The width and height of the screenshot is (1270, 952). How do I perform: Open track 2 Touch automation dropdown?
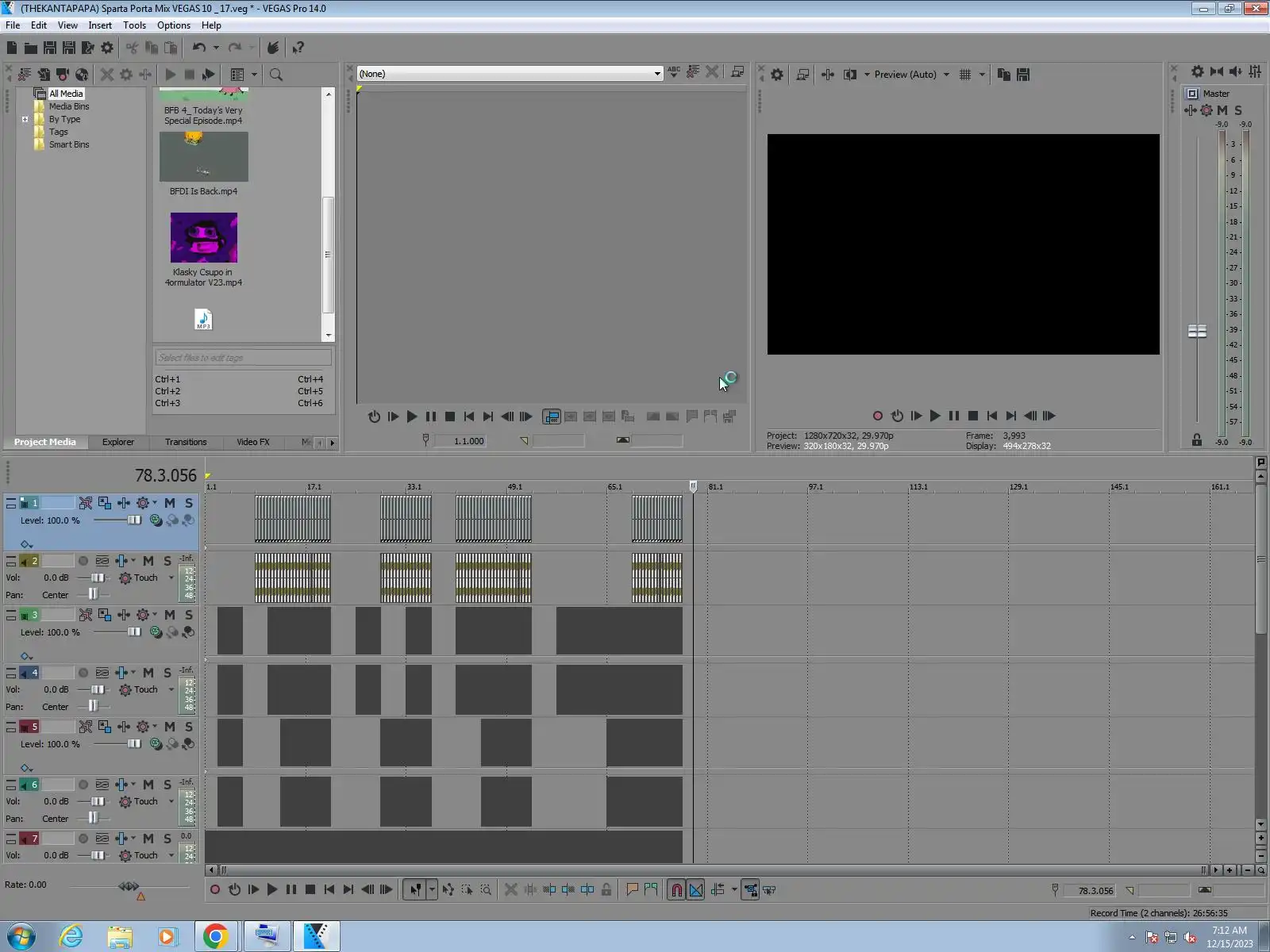pyautogui.click(x=171, y=578)
